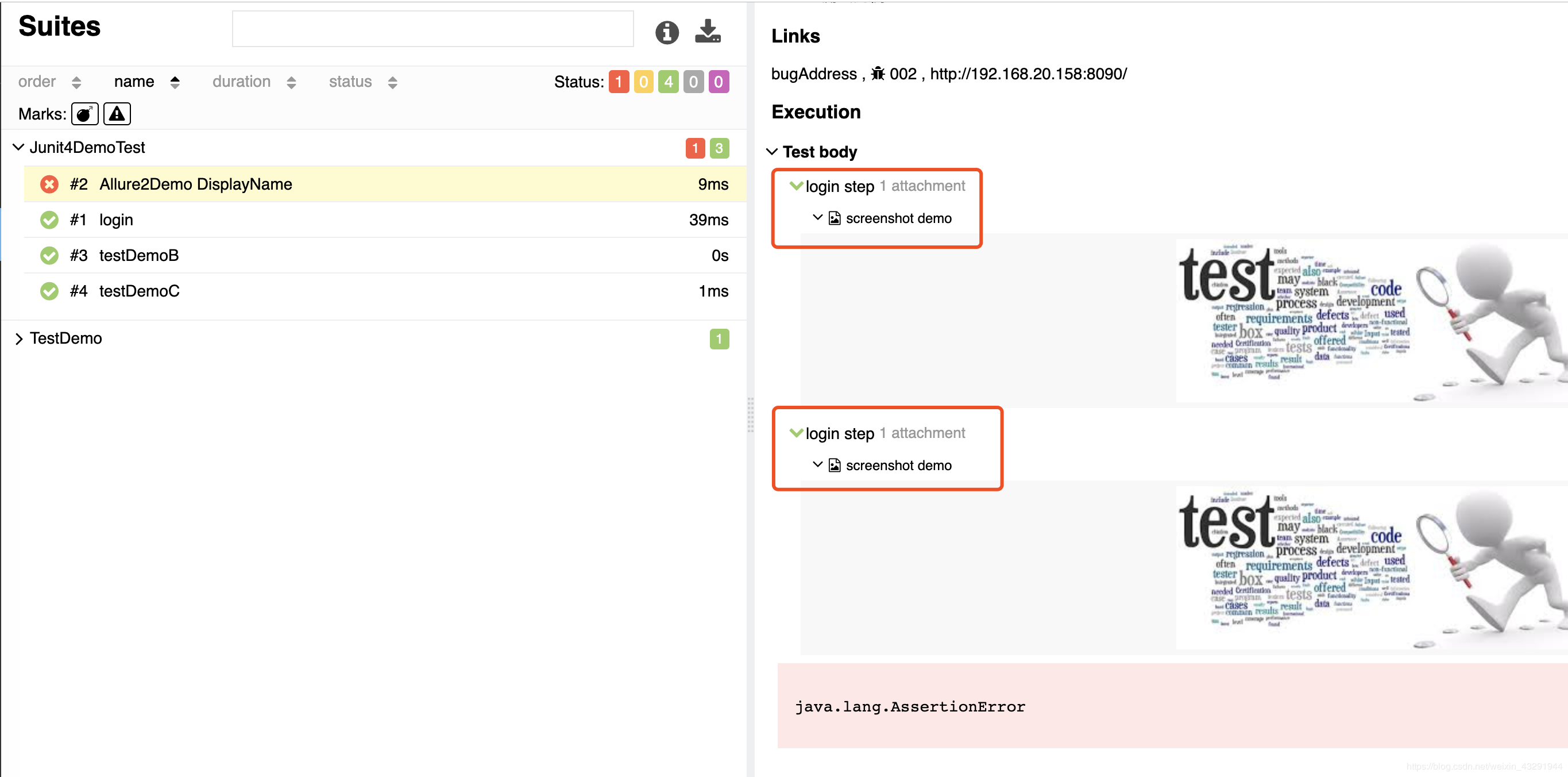Image resolution: width=1568 pixels, height=777 pixels.
Task: Click the gray skipped status badge
Action: (x=693, y=82)
